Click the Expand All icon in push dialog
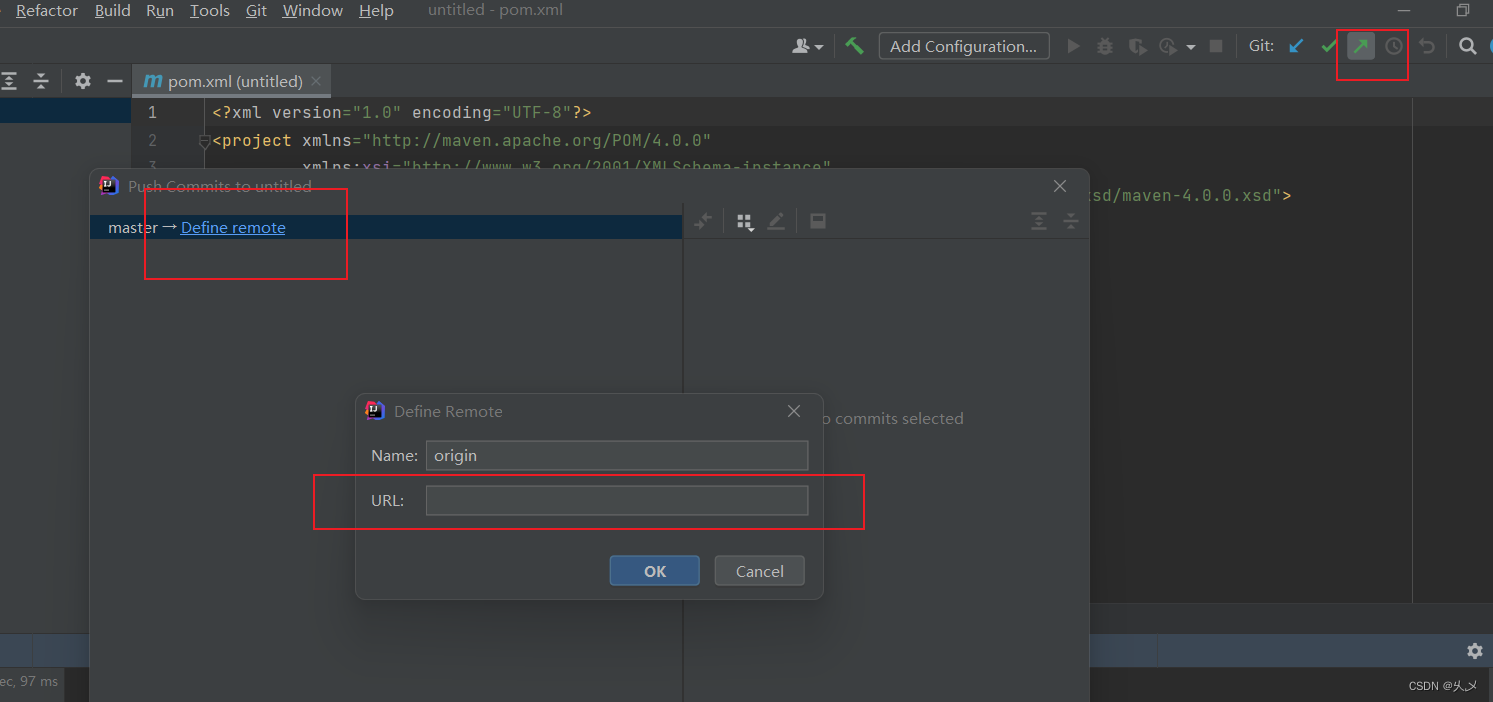This screenshot has height=702, width=1493. click(x=1038, y=221)
